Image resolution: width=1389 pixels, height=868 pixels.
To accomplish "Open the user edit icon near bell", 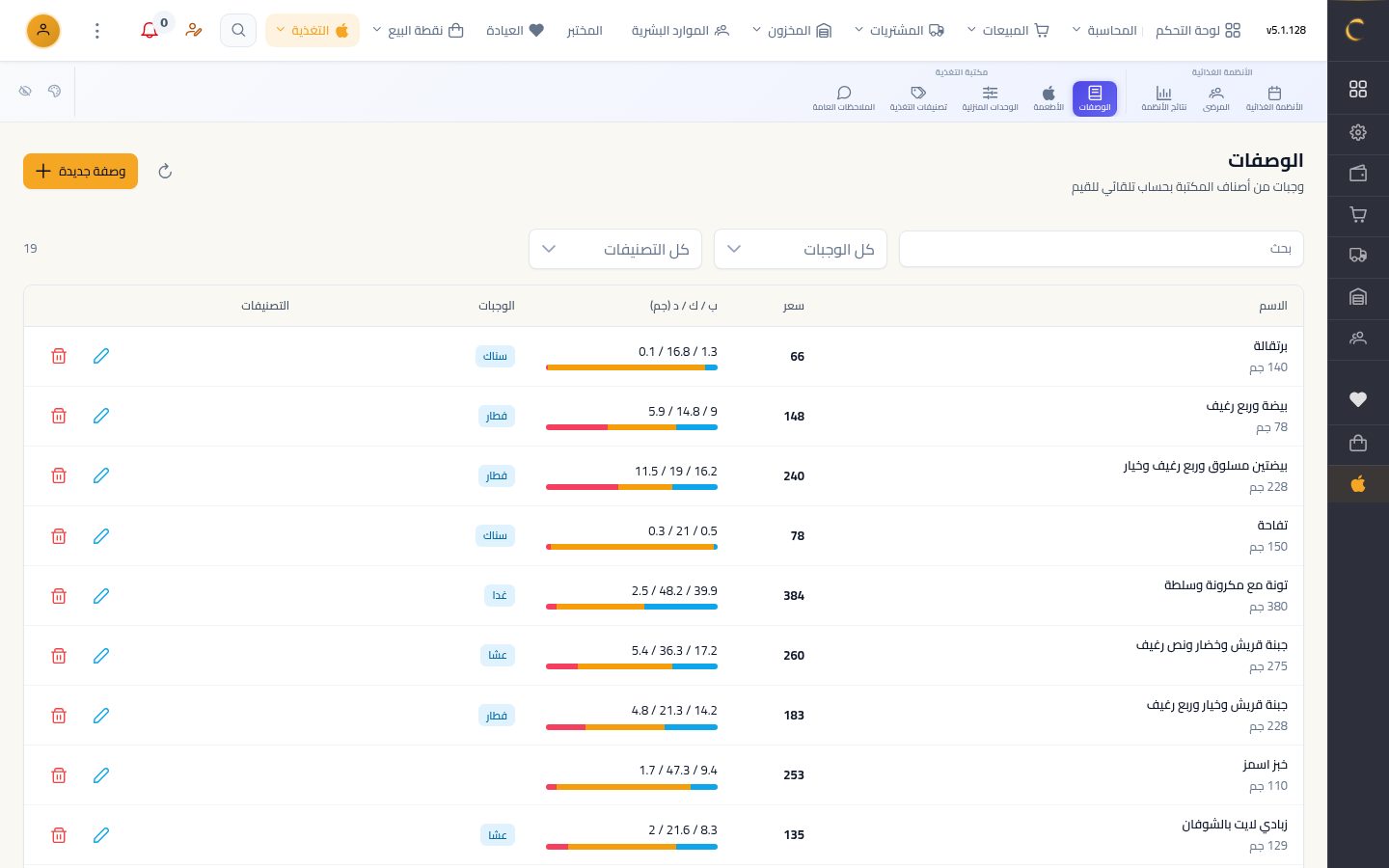I will pos(194,30).
